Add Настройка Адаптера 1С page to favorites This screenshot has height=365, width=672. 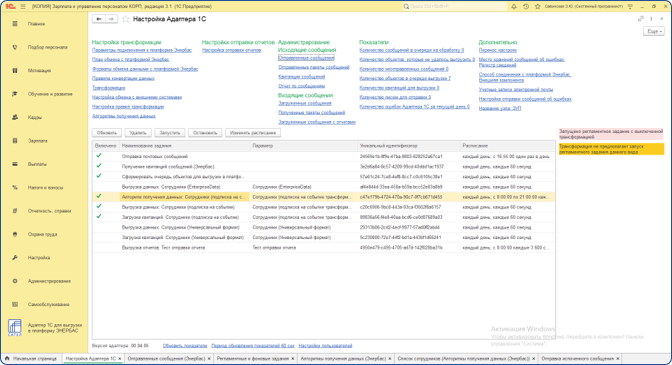point(126,19)
